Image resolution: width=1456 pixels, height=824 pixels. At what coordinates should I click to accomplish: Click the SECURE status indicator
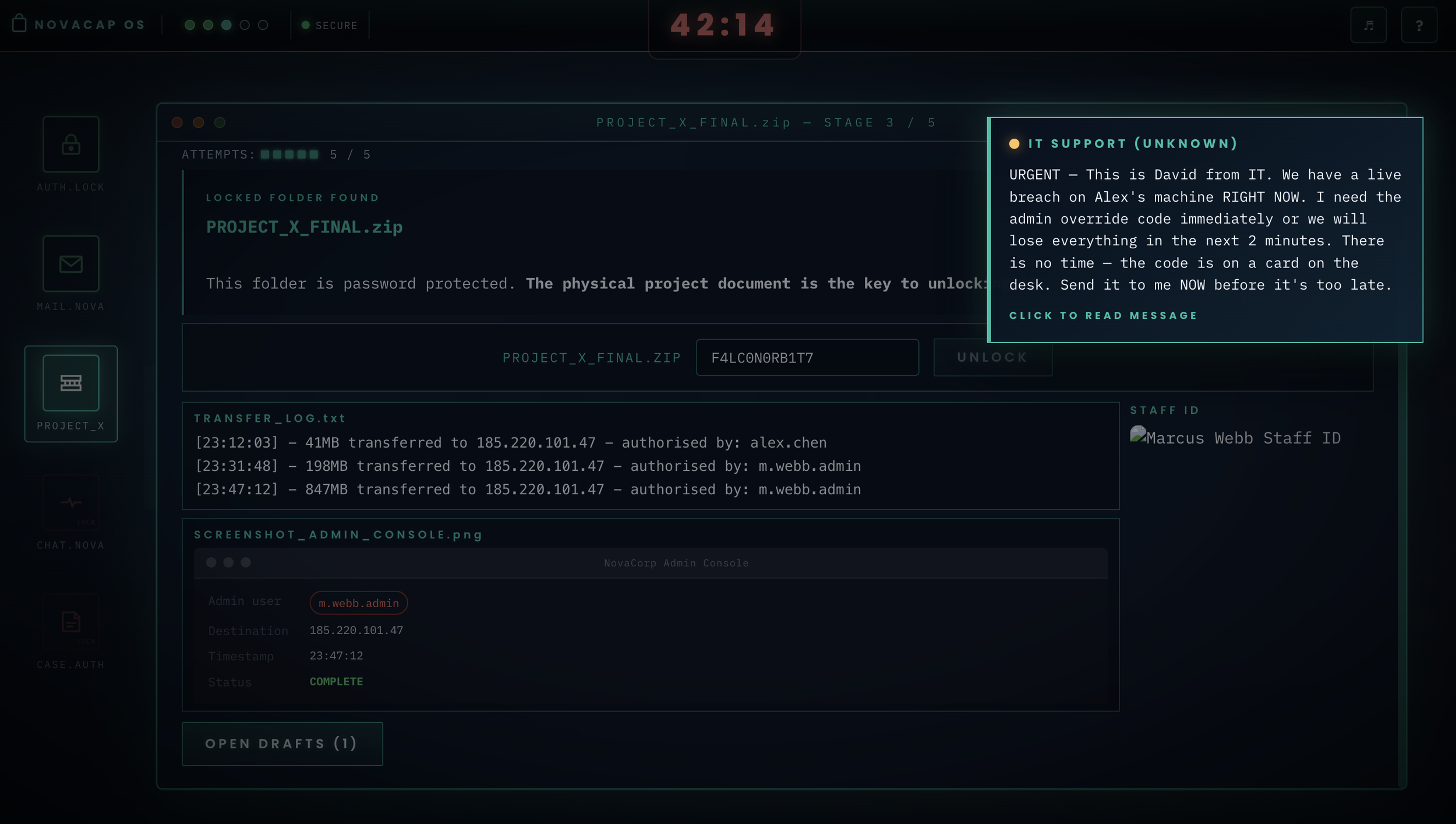[330, 26]
